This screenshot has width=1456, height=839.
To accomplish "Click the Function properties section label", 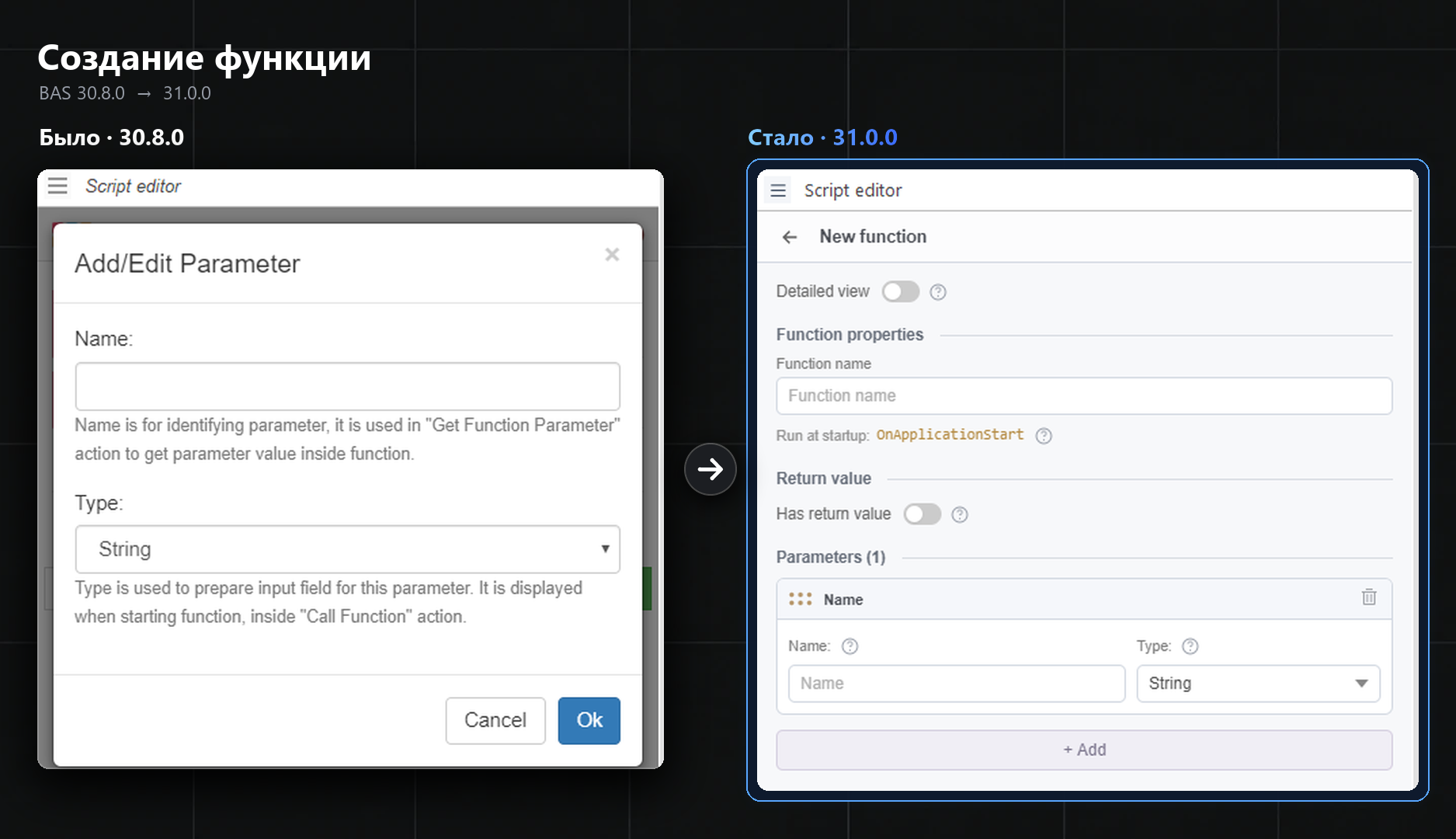I will tap(850, 335).
